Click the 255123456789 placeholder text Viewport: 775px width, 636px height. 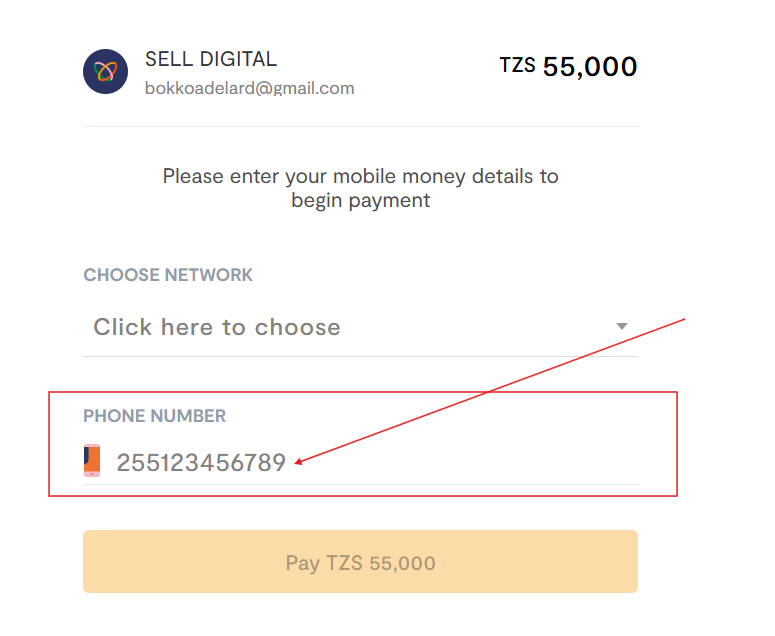[201, 463]
